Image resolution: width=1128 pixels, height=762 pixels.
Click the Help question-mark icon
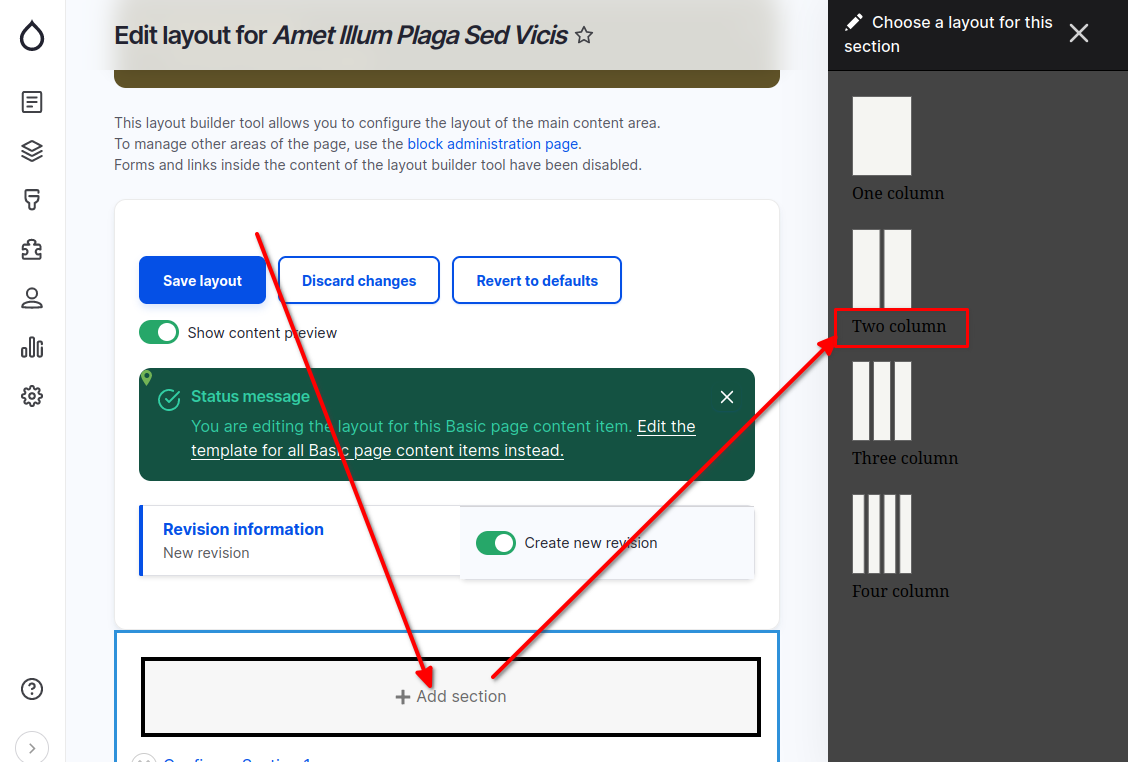tap(32, 688)
